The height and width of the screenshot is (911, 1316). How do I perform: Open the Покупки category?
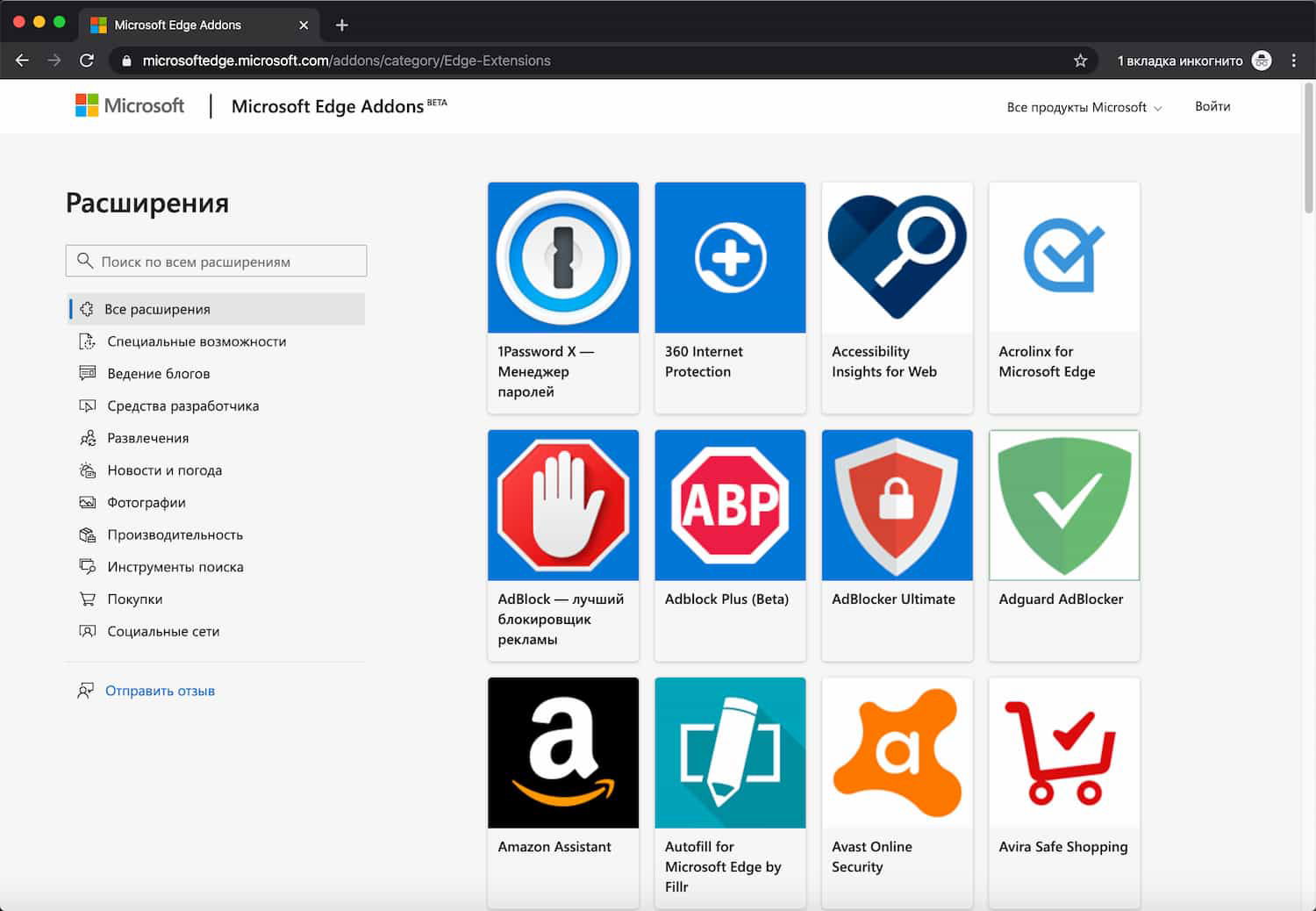click(133, 599)
